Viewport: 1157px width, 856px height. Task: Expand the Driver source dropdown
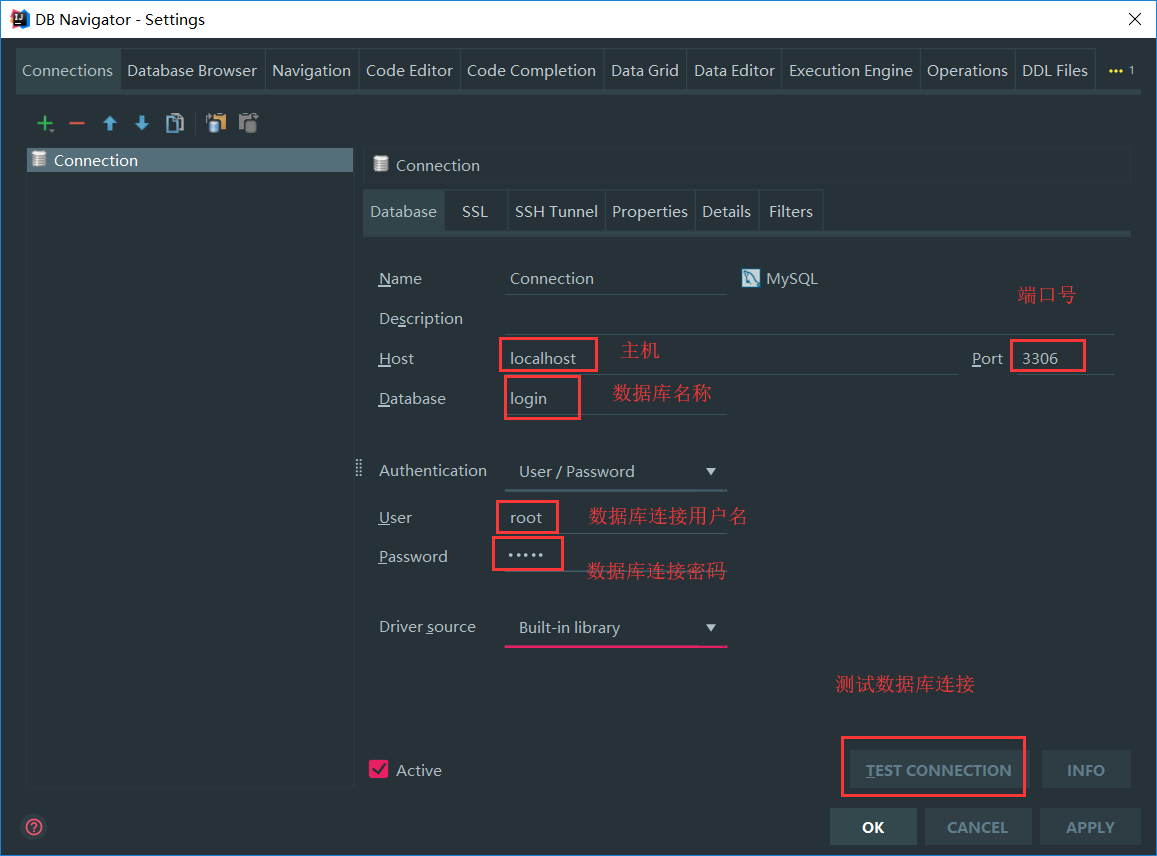[x=710, y=627]
